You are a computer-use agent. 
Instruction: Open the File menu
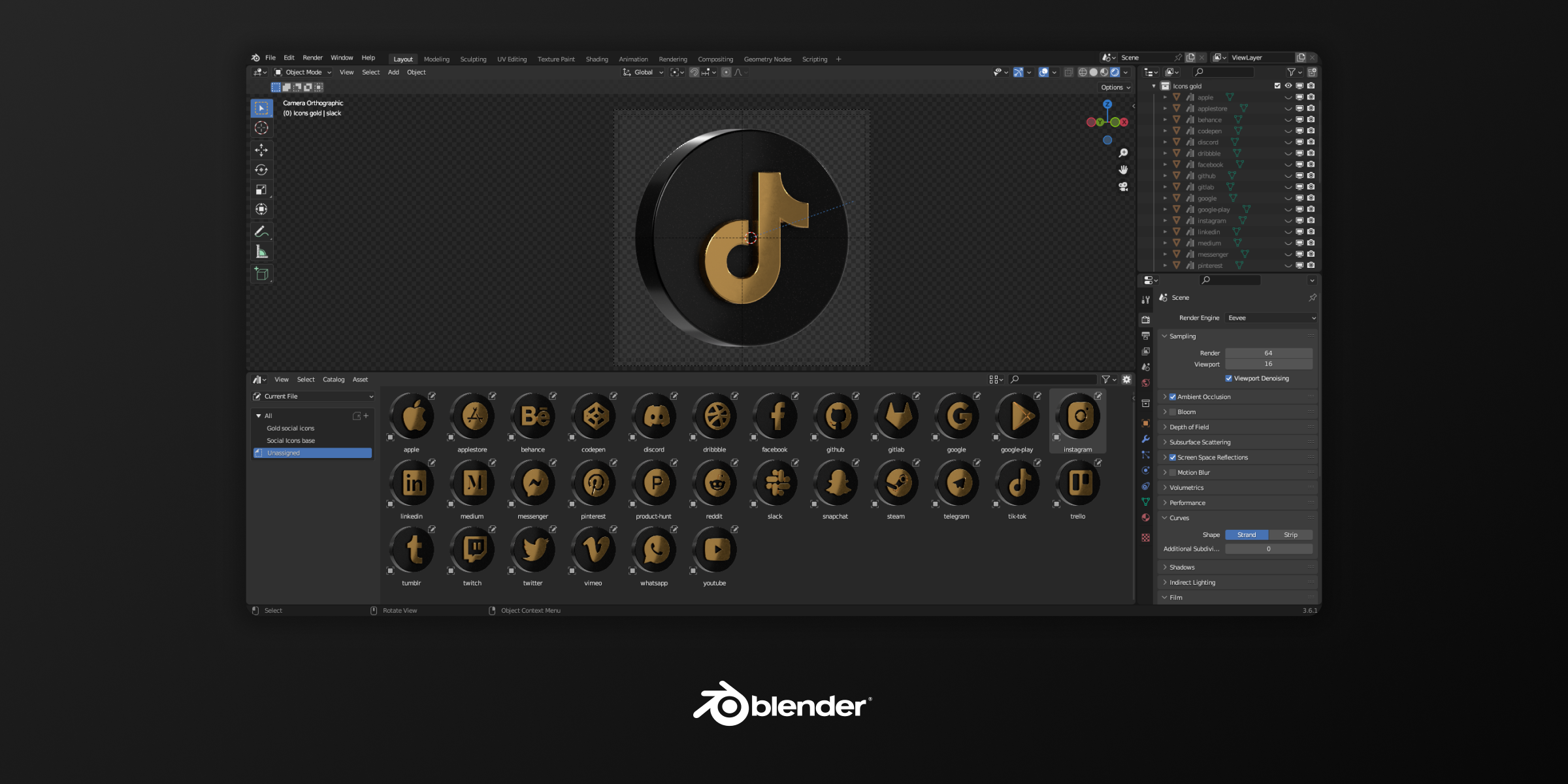tap(270, 58)
